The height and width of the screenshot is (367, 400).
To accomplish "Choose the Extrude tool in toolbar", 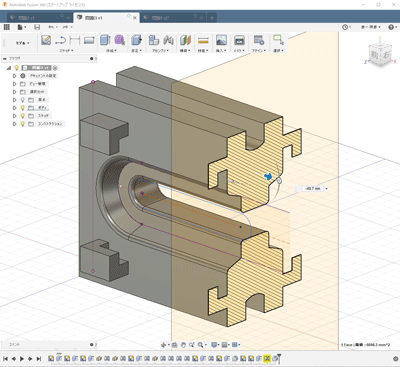I will coord(105,40).
